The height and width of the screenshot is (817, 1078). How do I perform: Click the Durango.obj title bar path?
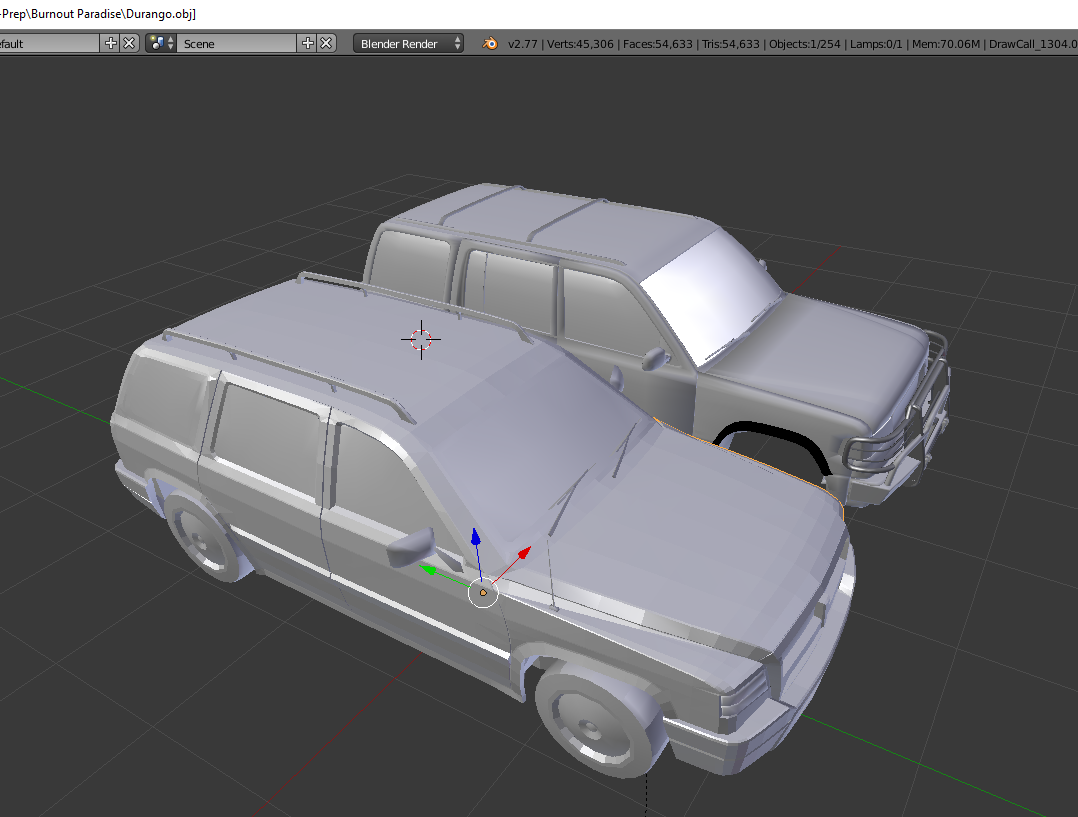[x=98, y=14]
